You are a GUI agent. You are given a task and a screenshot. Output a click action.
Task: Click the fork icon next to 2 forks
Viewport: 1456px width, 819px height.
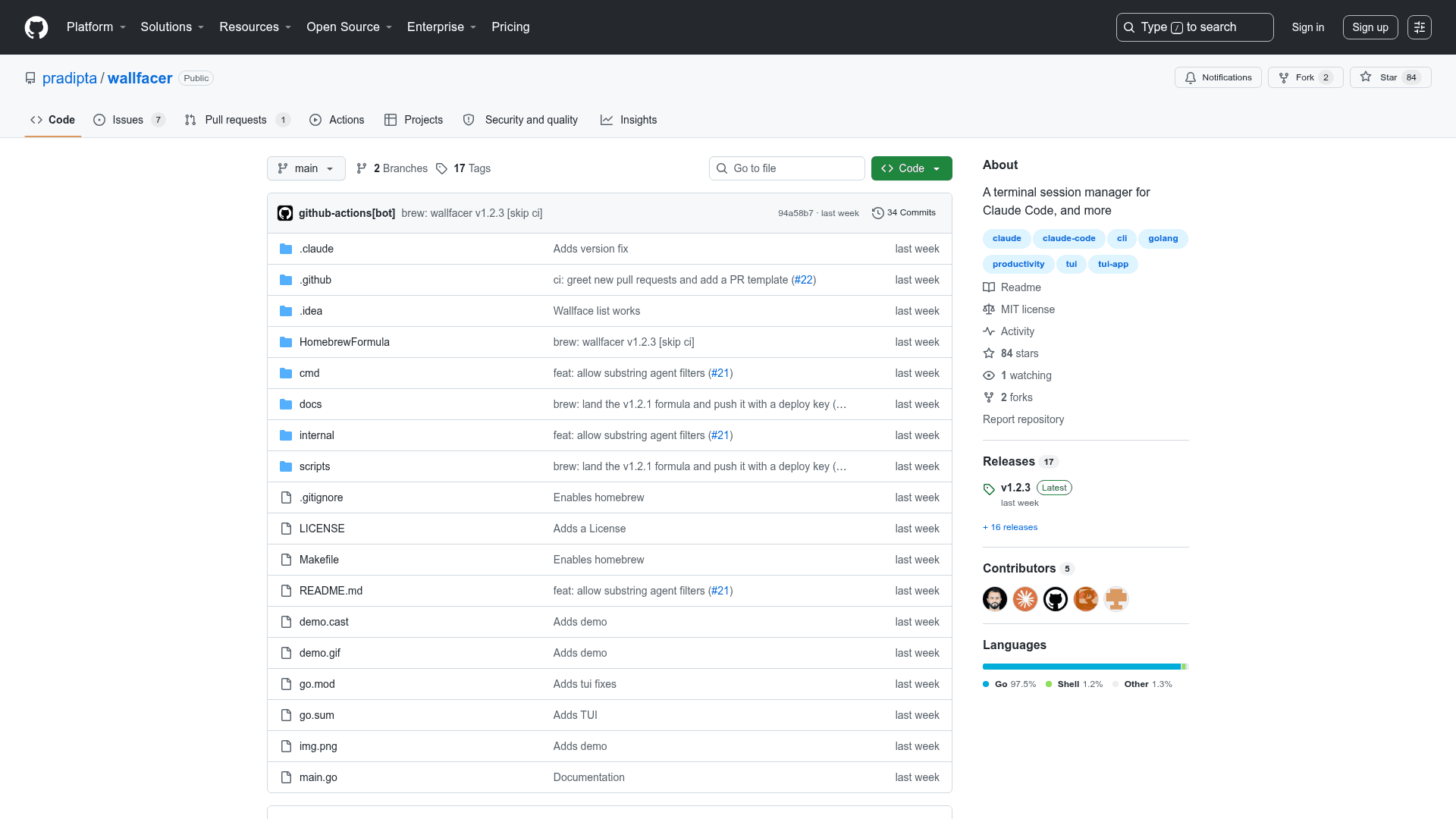(x=989, y=397)
